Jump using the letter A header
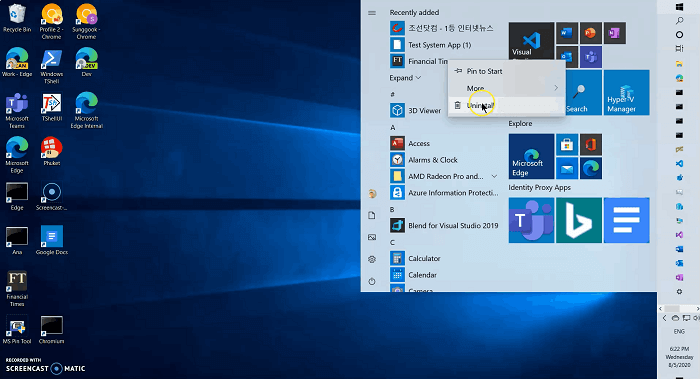Viewport: 700px width, 379px height. pyautogui.click(x=393, y=128)
